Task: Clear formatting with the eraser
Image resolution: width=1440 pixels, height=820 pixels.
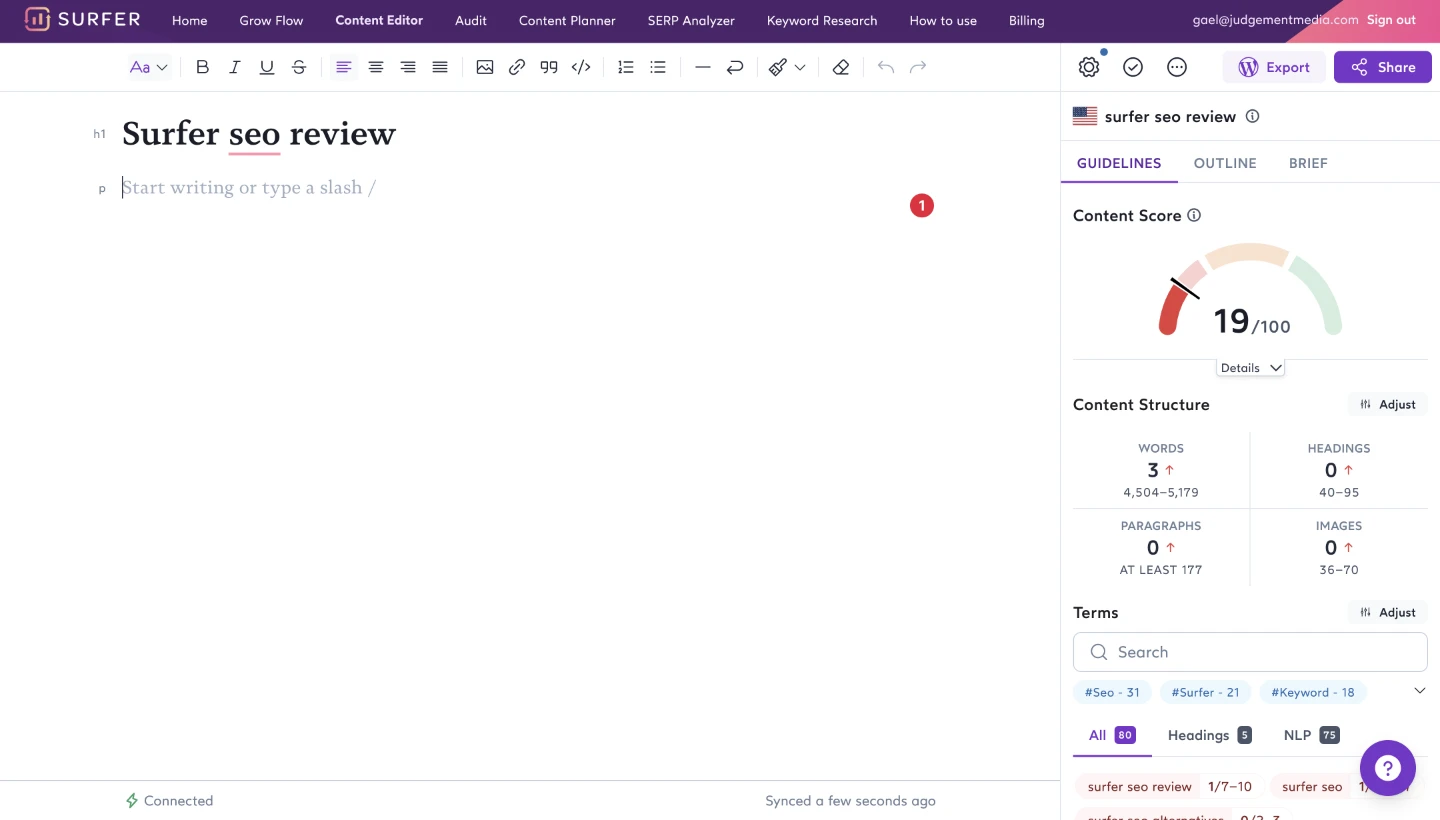Action: click(841, 67)
